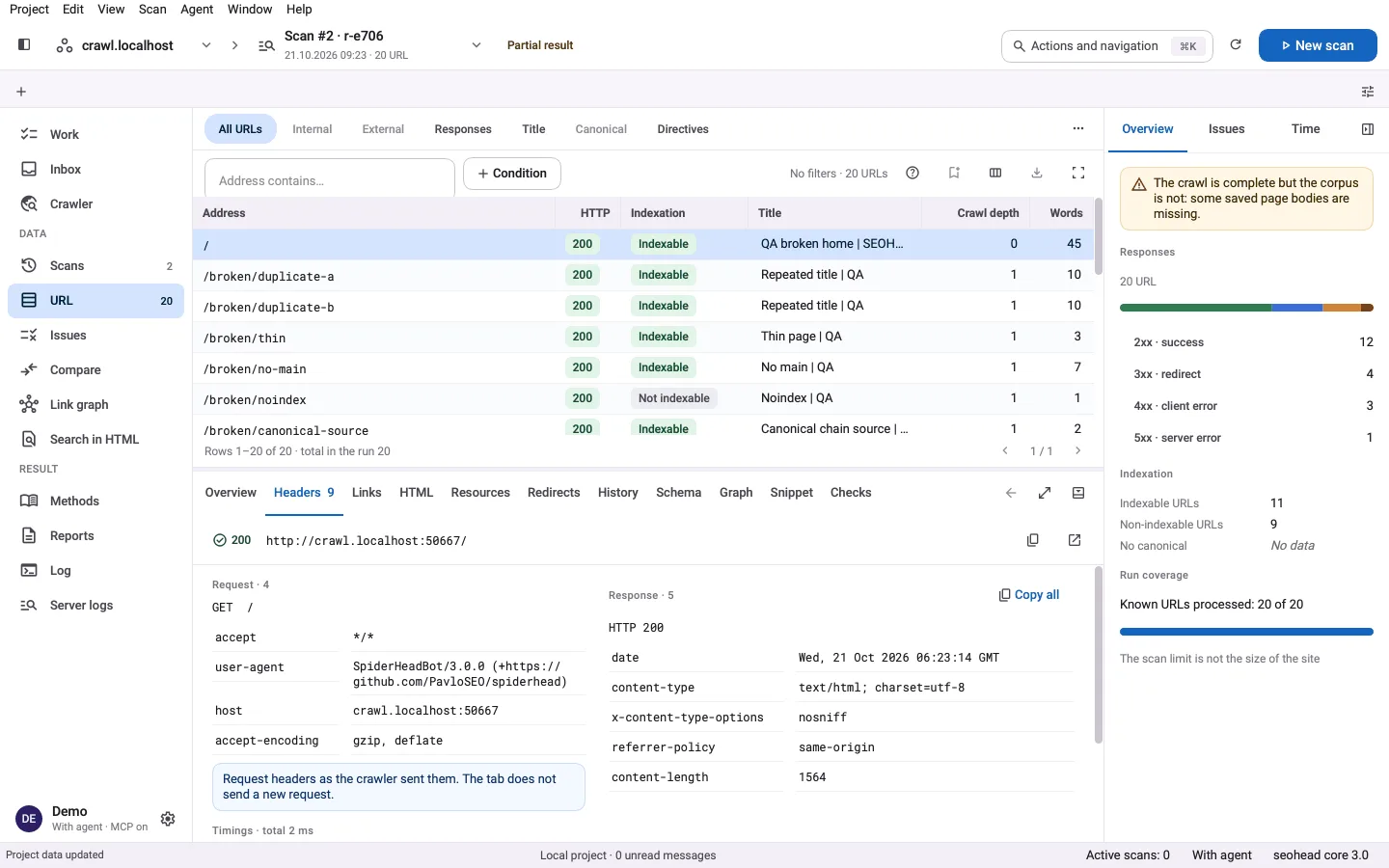
Task: Expand the Scan #2 selector dropdown
Action: coord(477,45)
